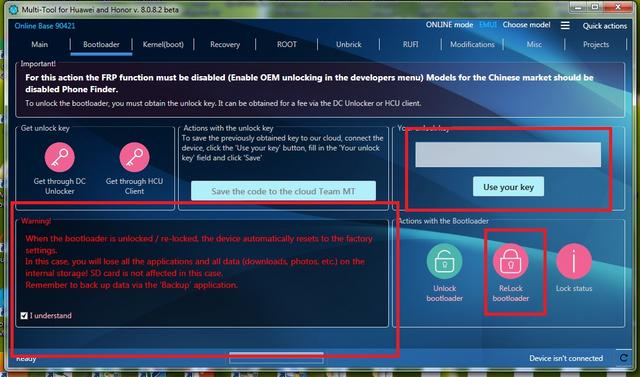
Task: Open the RUFI tab
Action: [410, 44]
